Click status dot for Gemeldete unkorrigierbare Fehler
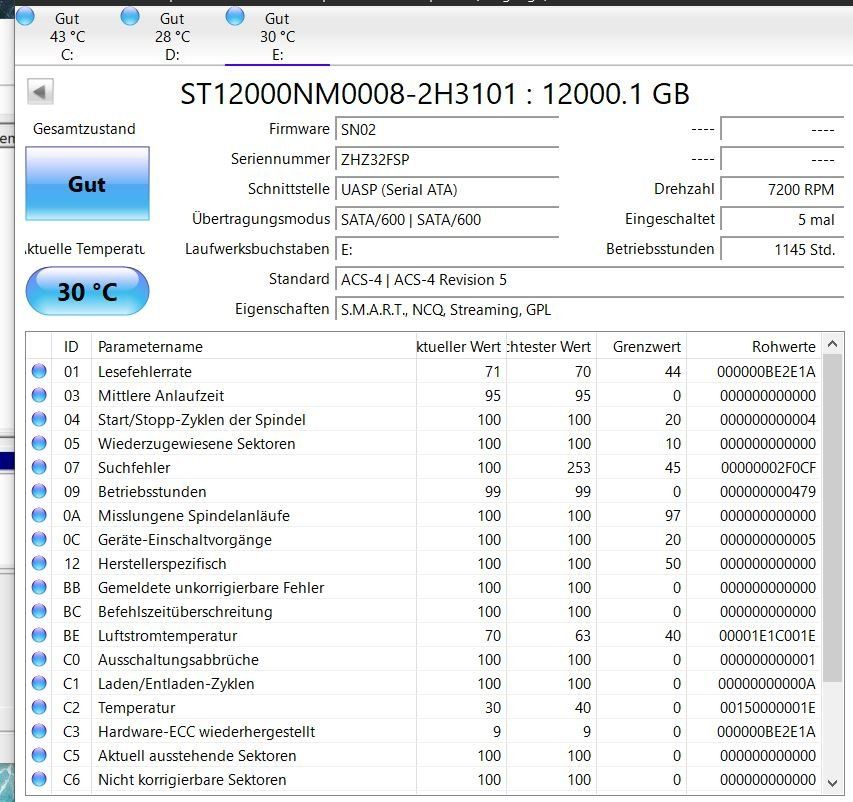The image size is (853, 802). click(39, 587)
